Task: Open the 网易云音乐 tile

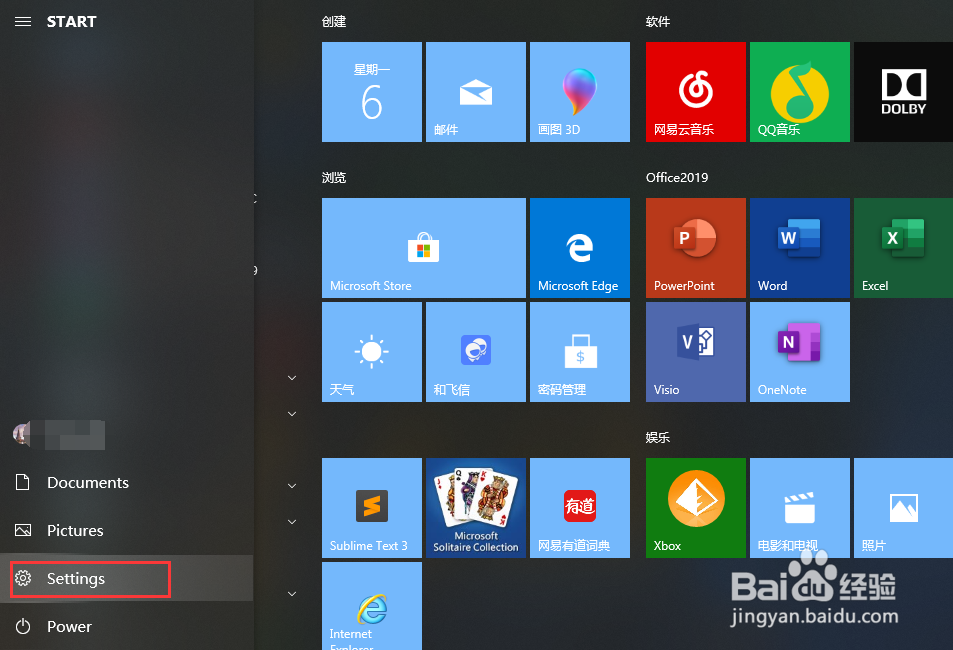Action: pyautogui.click(x=696, y=92)
